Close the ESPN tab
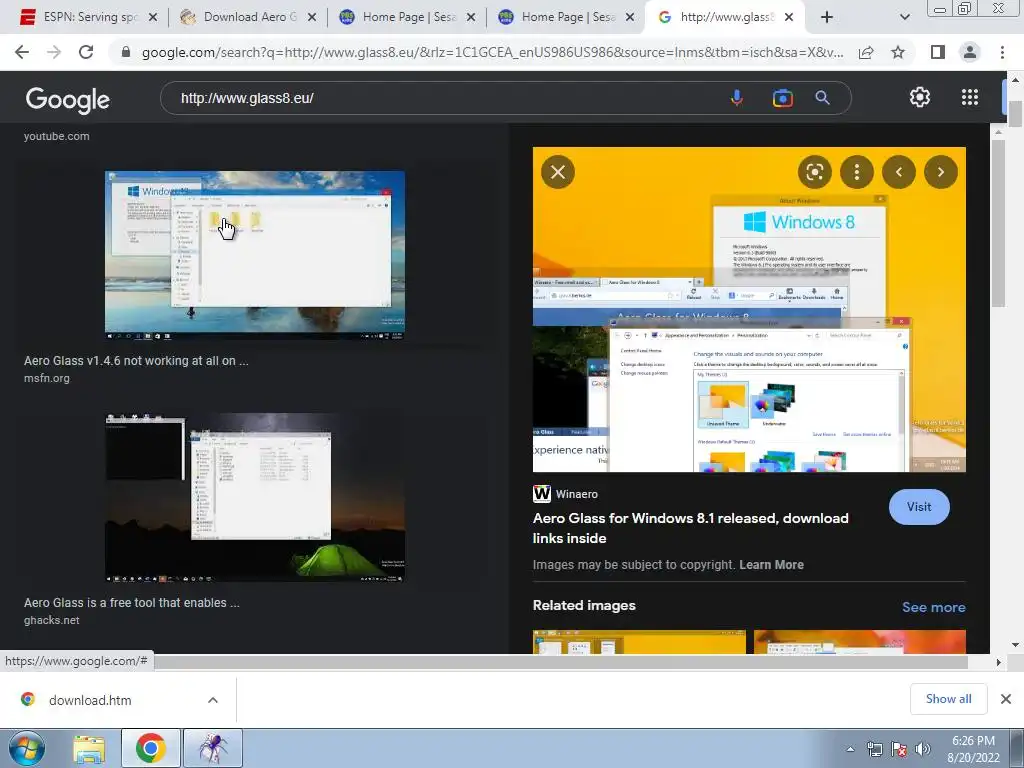Image resolution: width=1024 pixels, height=768 pixels. point(153,17)
